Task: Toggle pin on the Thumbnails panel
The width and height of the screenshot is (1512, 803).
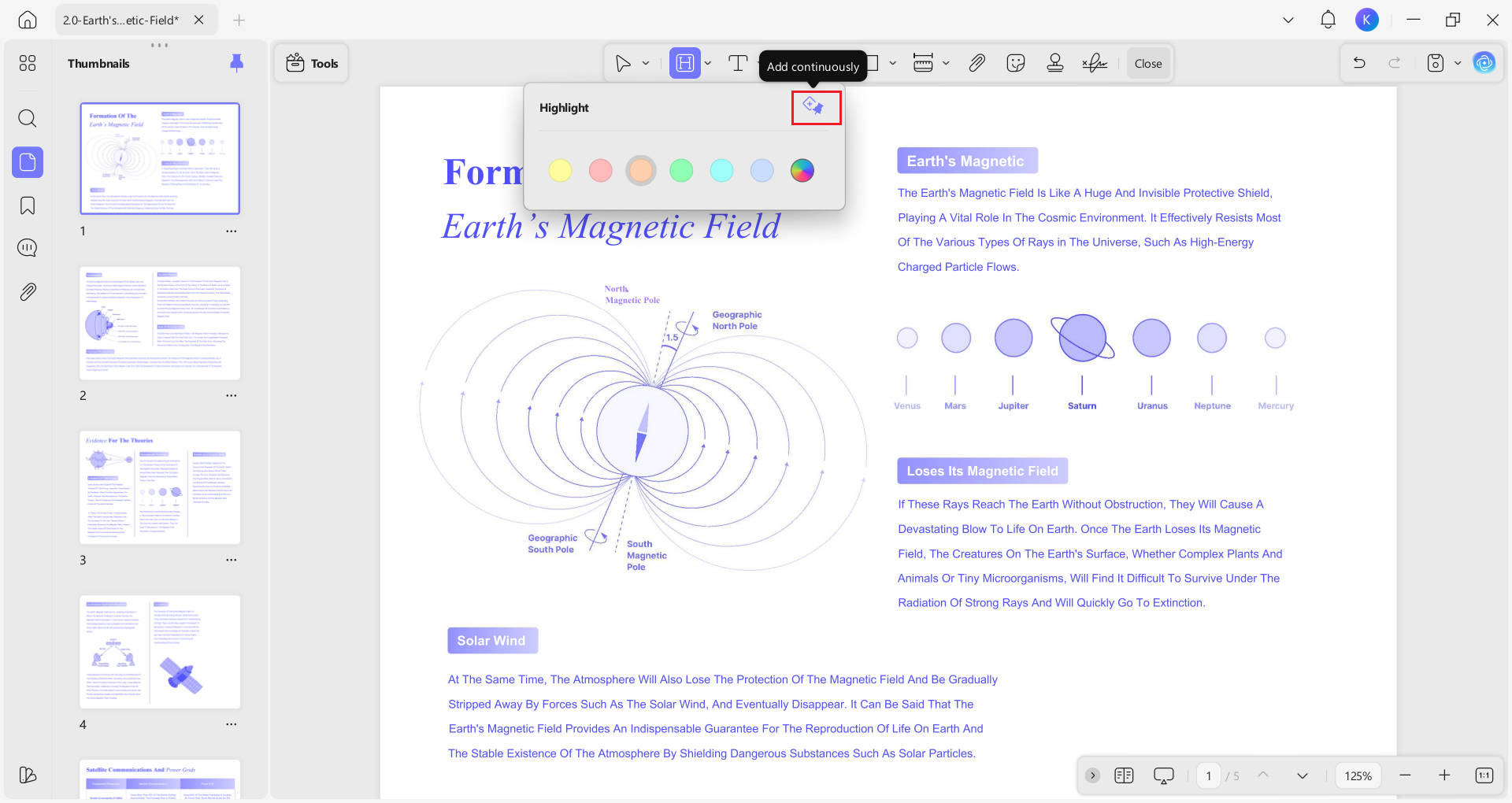Action: click(236, 63)
